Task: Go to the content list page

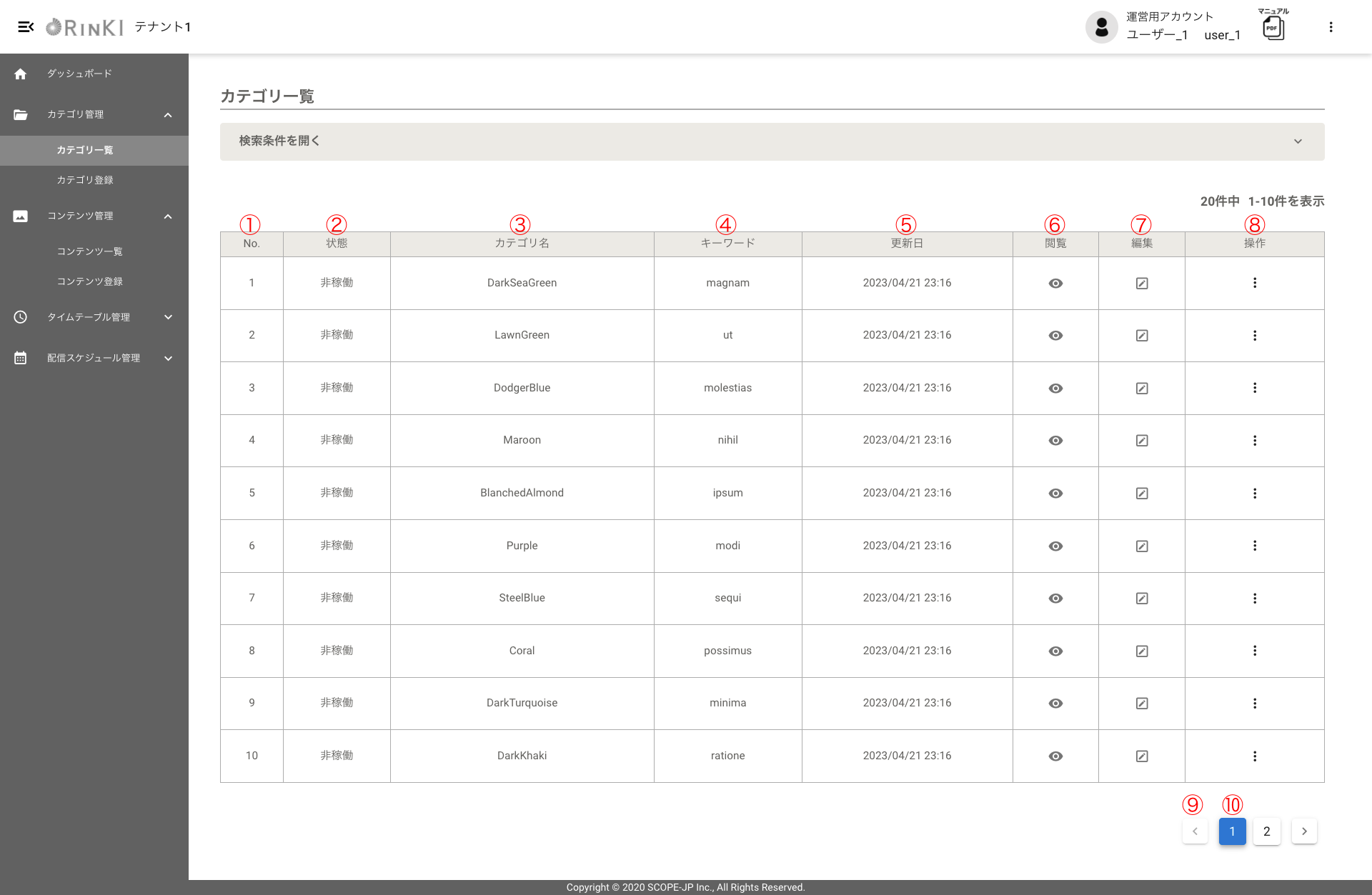Action: [x=90, y=251]
